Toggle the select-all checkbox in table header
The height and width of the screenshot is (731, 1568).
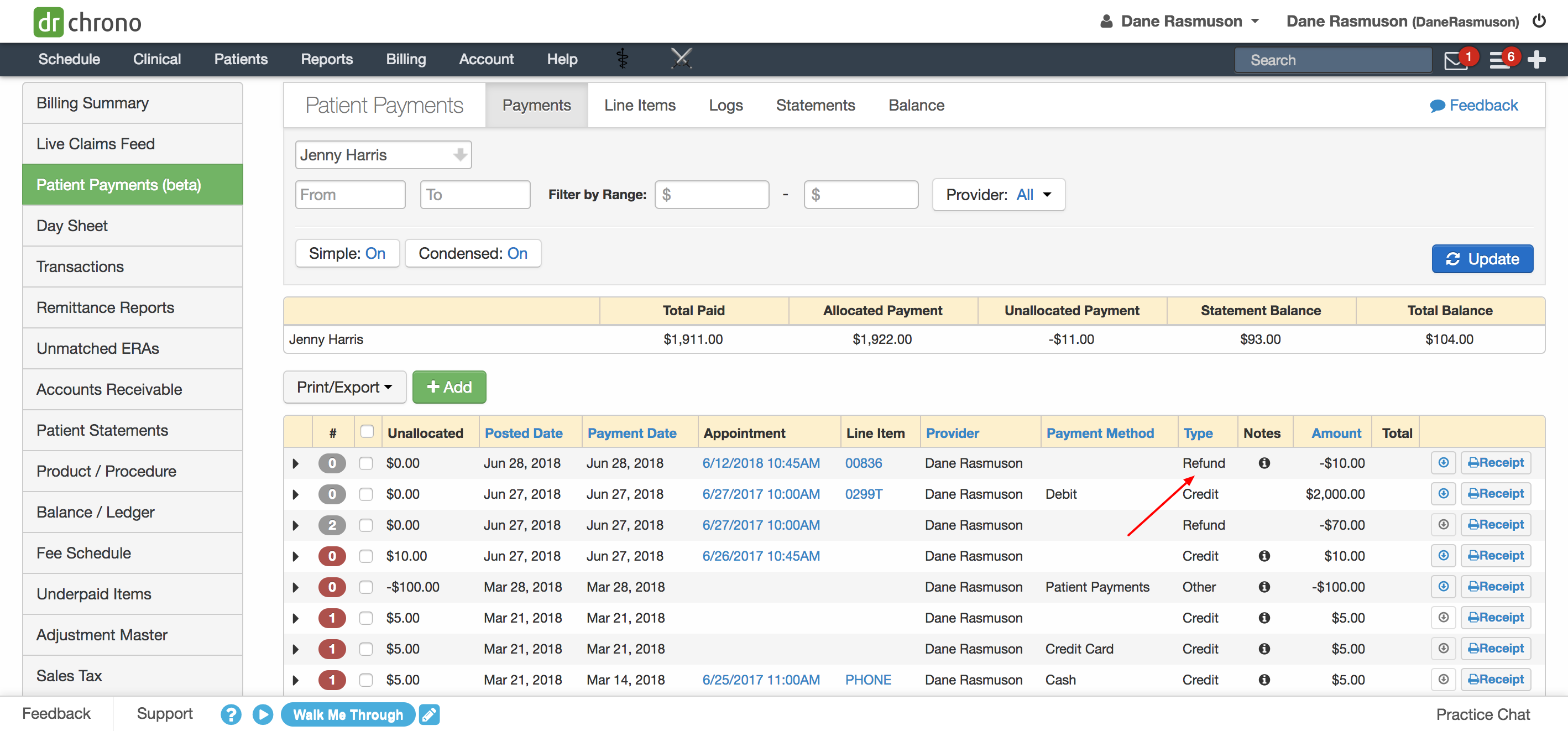coord(367,431)
